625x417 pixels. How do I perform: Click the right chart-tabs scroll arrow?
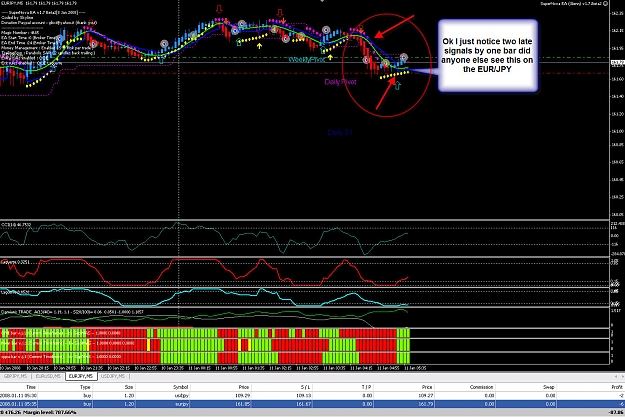622,376
